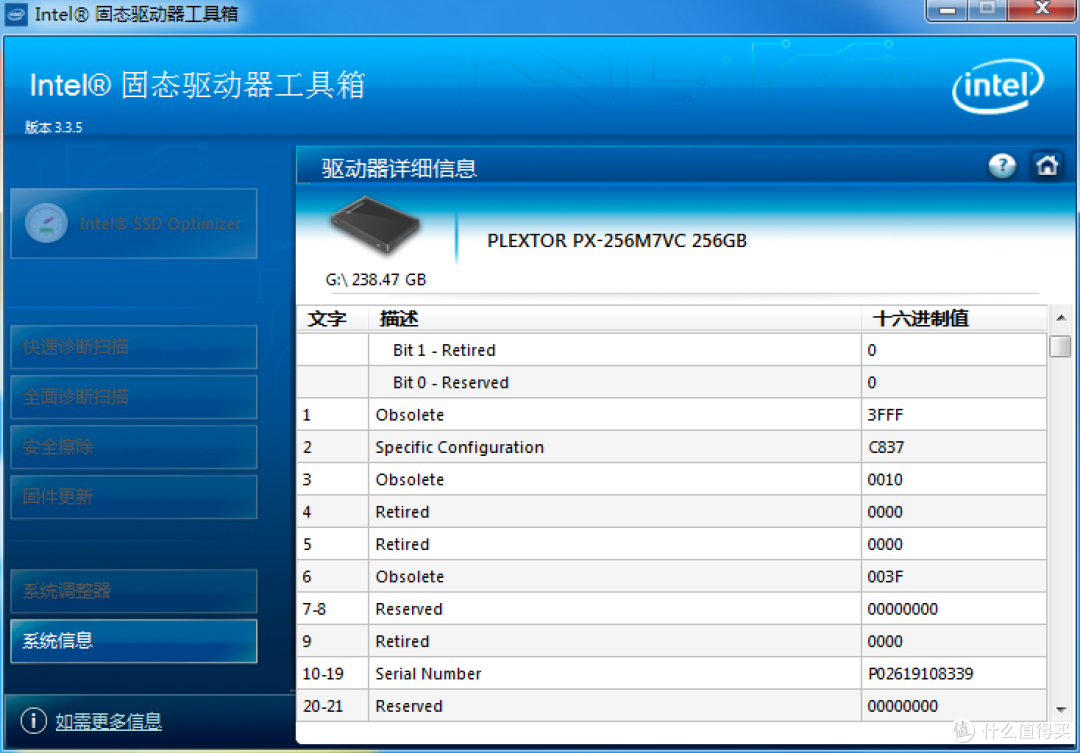Open help via the question mark icon
1080x753 pixels.
pyautogui.click(x=1001, y=166)
